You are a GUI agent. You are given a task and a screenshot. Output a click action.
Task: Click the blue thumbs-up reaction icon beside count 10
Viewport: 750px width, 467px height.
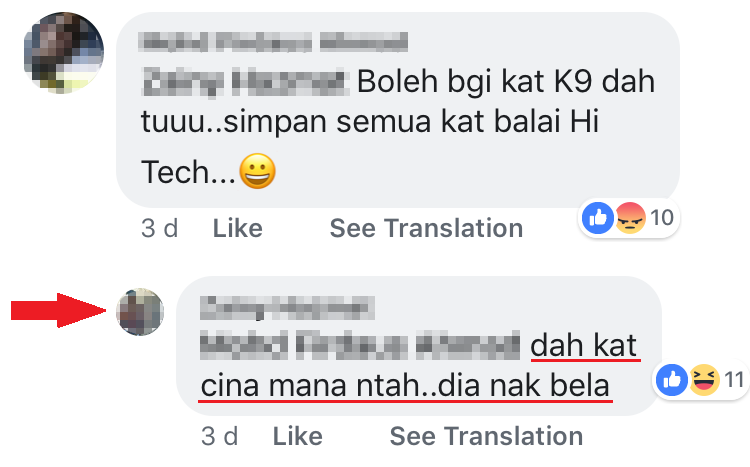pyautogui.click(x=599, y=216)
